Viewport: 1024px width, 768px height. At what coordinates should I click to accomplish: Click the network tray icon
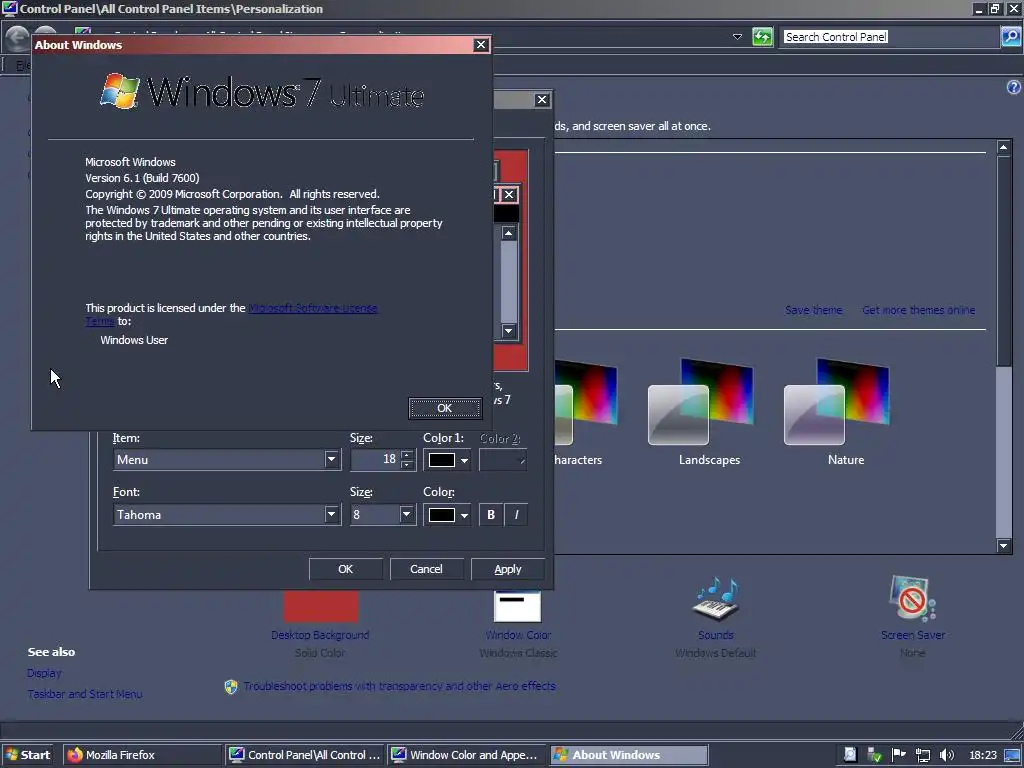coord(922,755)
